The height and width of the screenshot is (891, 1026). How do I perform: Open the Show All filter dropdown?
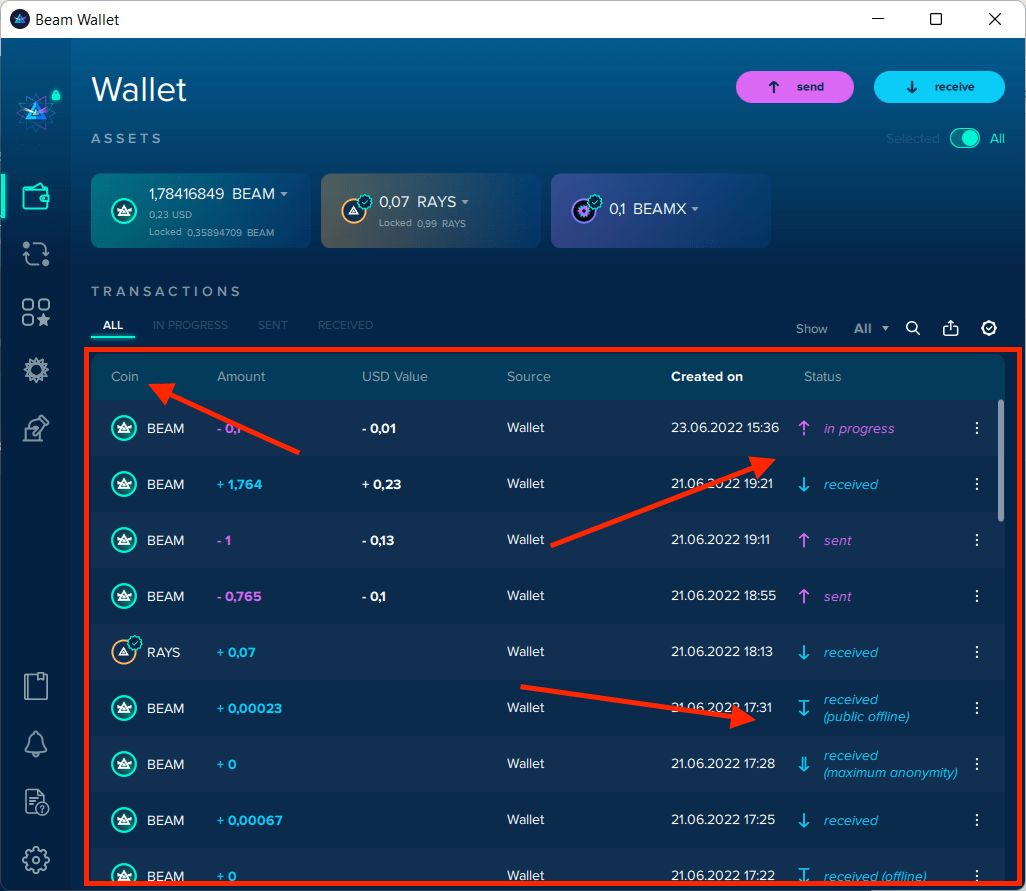[870, 328]
